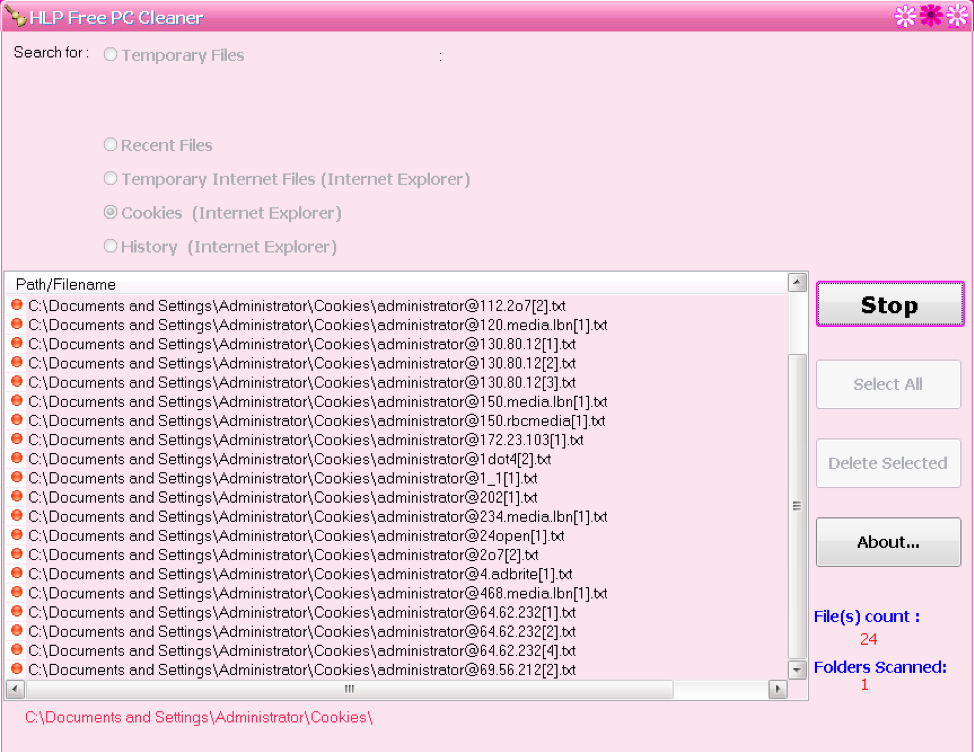Click the orange icon beside administrator@64.62.232[1].txt
974x752 pixels.
click(17, 612)
